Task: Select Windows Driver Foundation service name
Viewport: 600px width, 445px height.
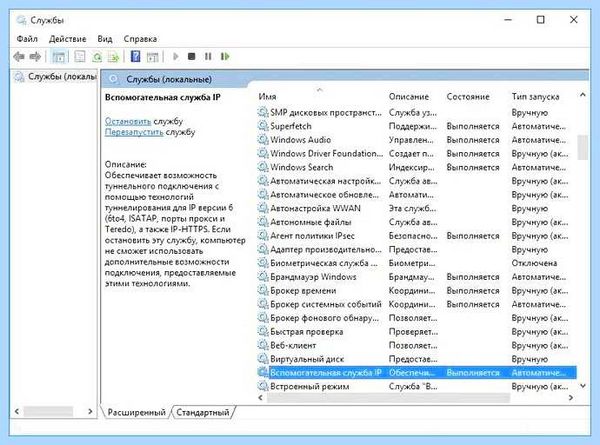Action: [326, 153]
